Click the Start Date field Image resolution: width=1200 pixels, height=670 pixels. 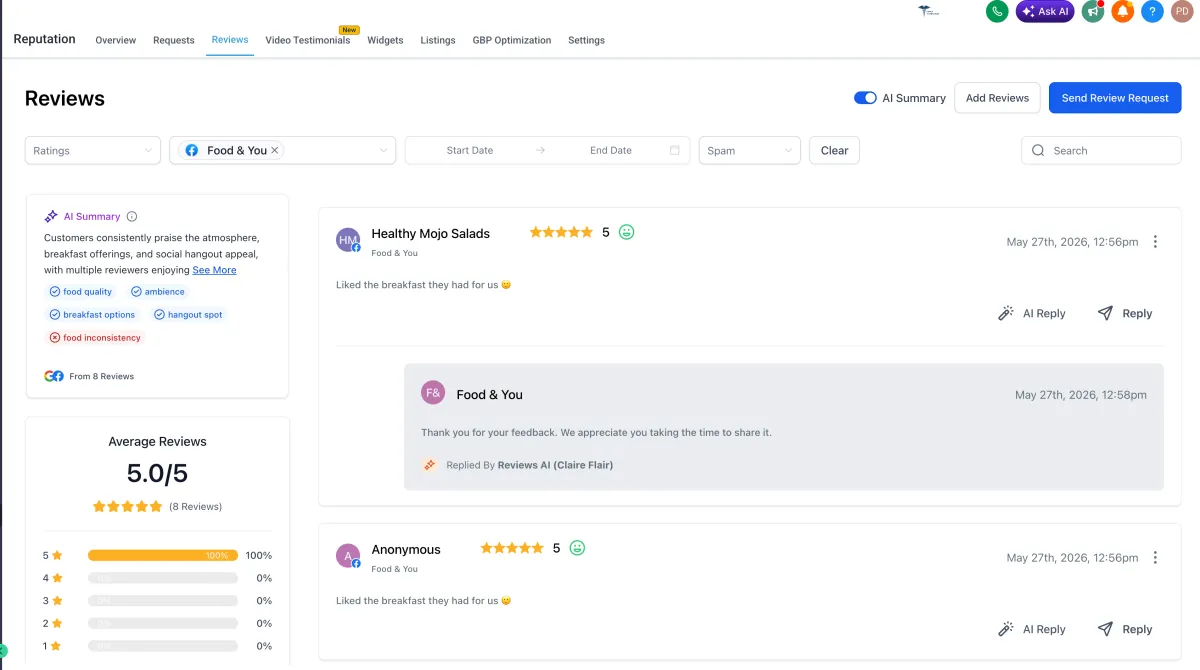470,151
